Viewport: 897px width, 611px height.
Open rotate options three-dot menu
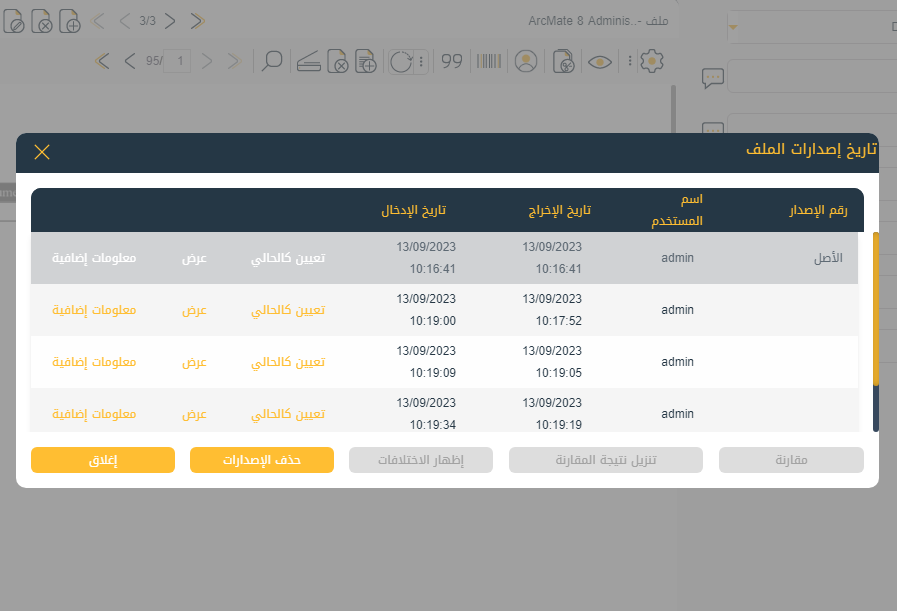[421, 62]
